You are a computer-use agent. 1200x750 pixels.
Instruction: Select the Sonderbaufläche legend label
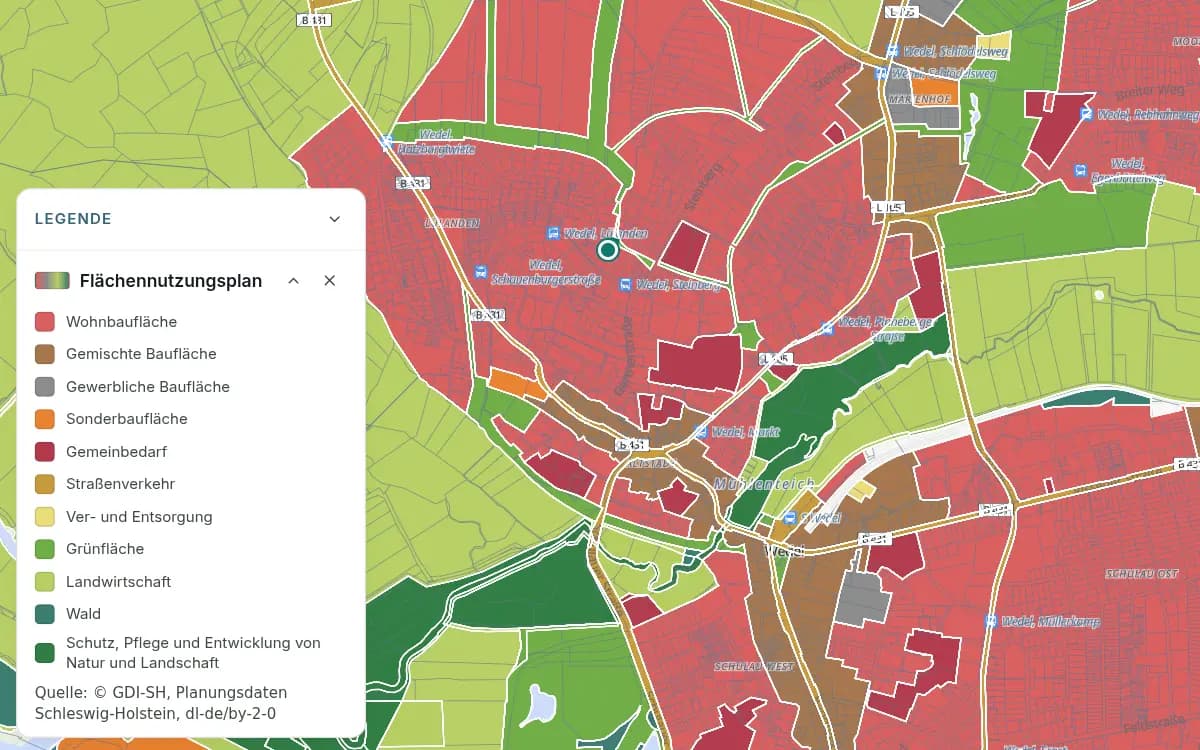[127, 419]
